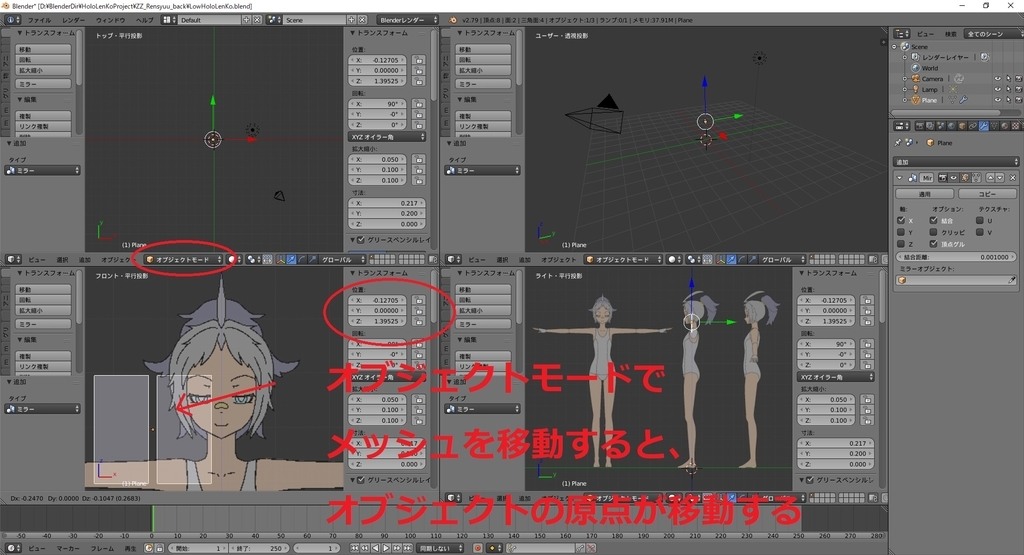Click the コピー copy modifier button
The image size is (1024, 555).
(987, 193)
